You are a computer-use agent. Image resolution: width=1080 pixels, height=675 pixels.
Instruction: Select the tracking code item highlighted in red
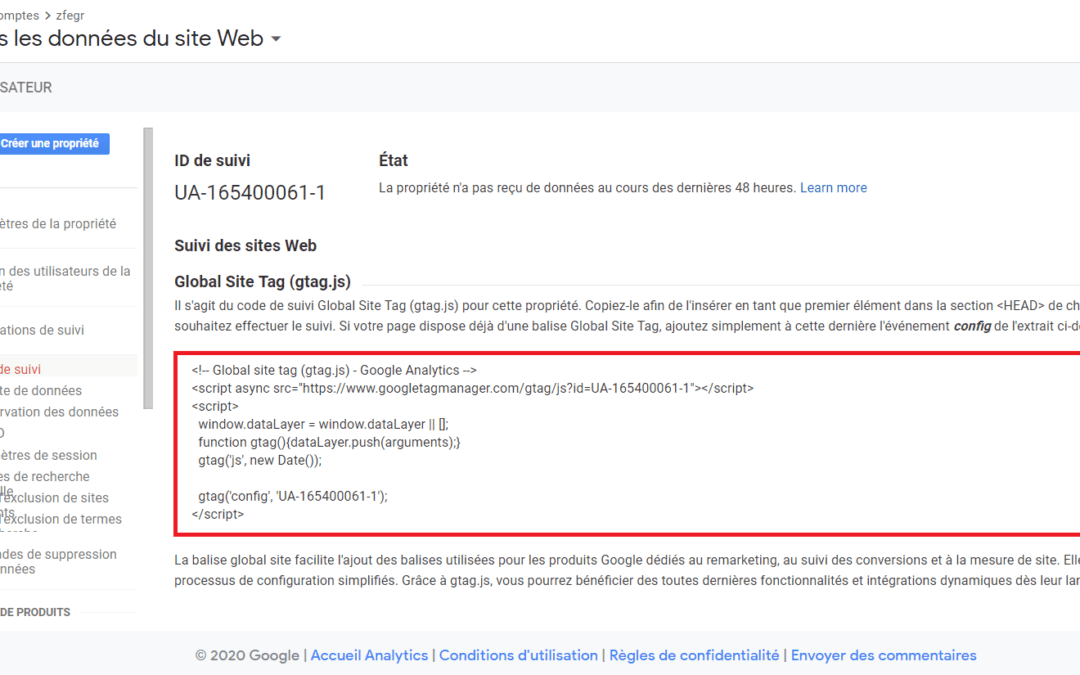click(21, 369)
